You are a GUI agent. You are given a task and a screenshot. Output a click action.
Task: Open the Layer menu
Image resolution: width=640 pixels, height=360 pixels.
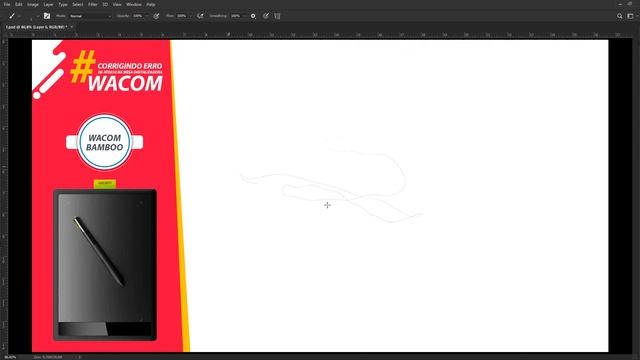pos(49,4)
